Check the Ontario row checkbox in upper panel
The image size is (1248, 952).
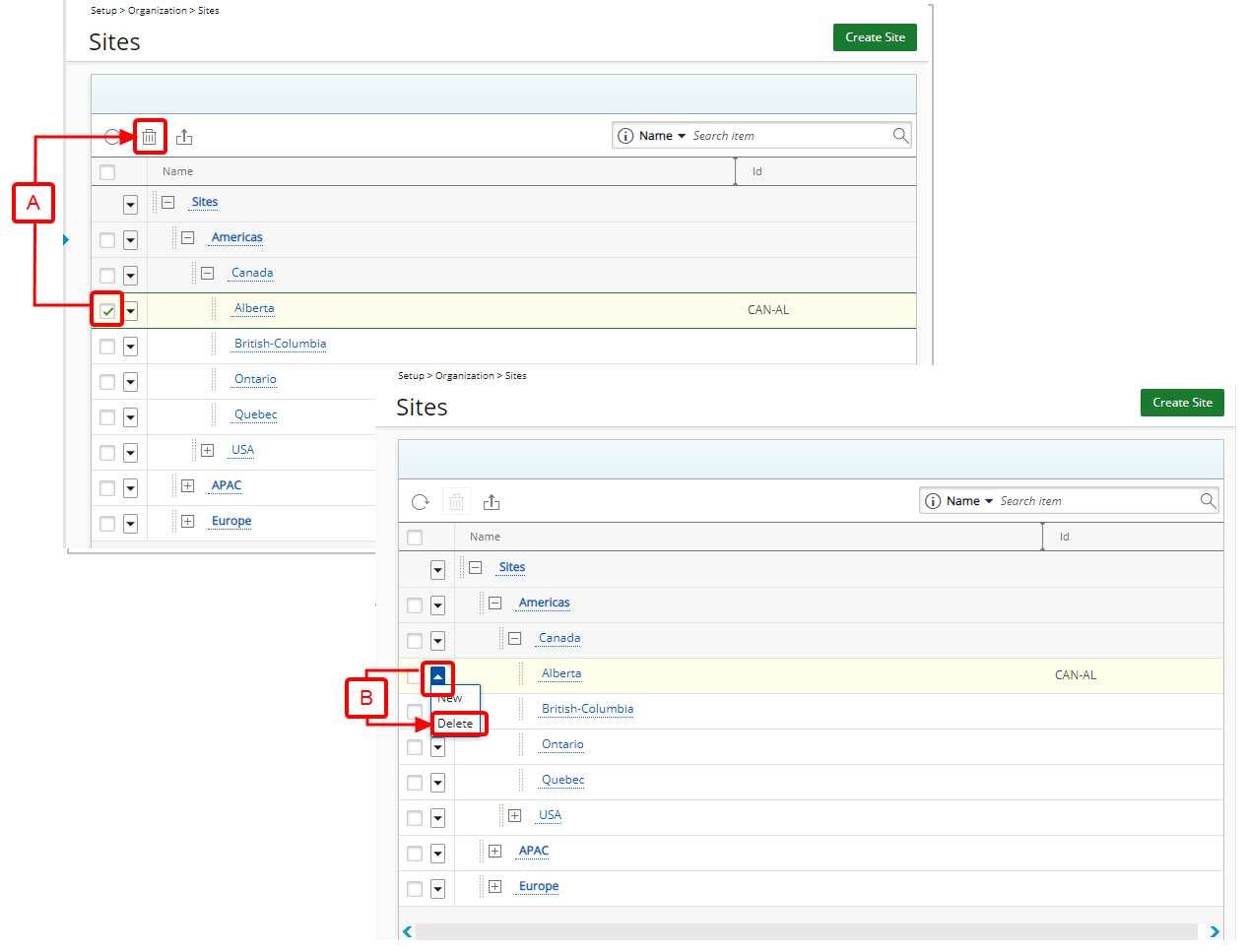pos(107,382)
